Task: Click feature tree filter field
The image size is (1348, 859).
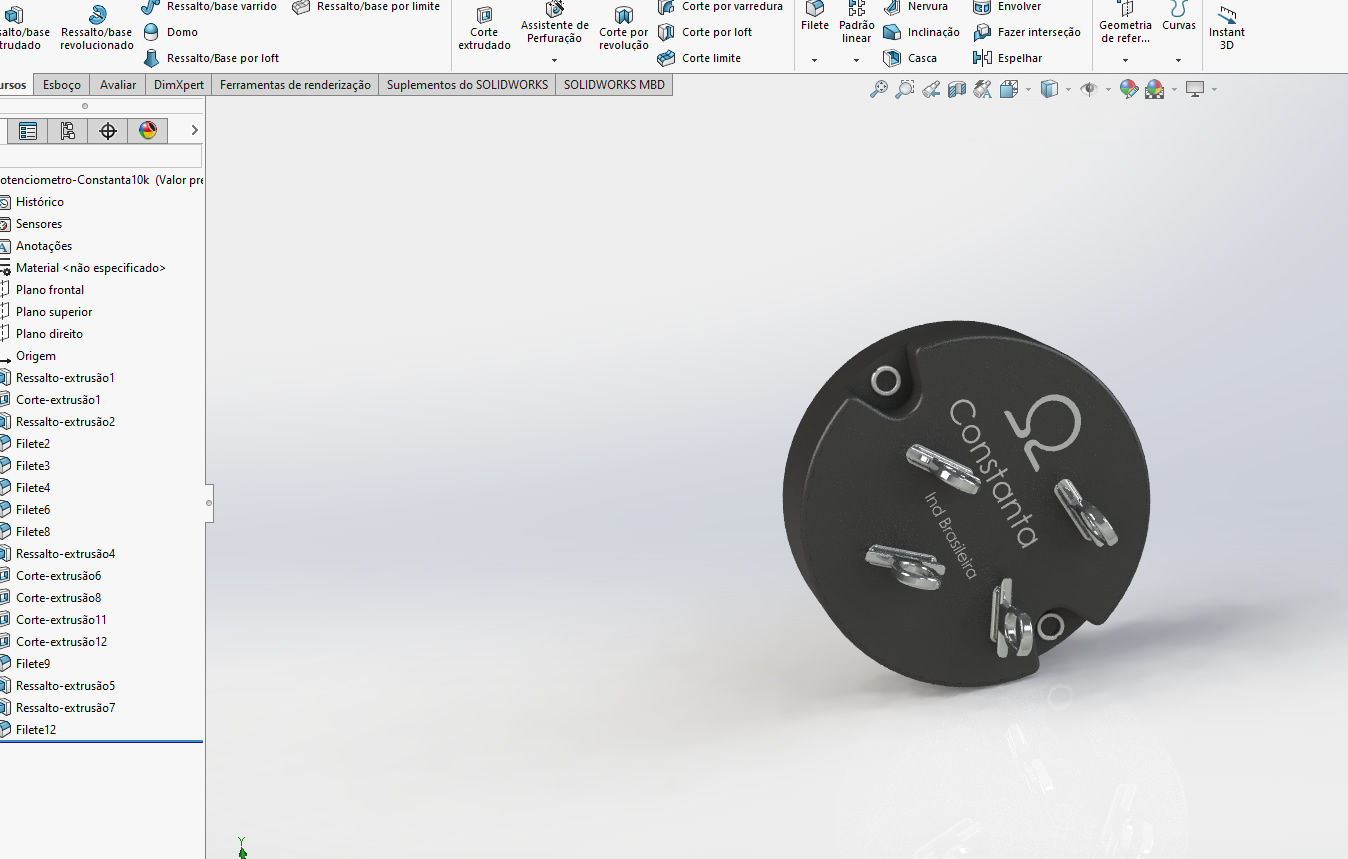Action: coord(101,156)
